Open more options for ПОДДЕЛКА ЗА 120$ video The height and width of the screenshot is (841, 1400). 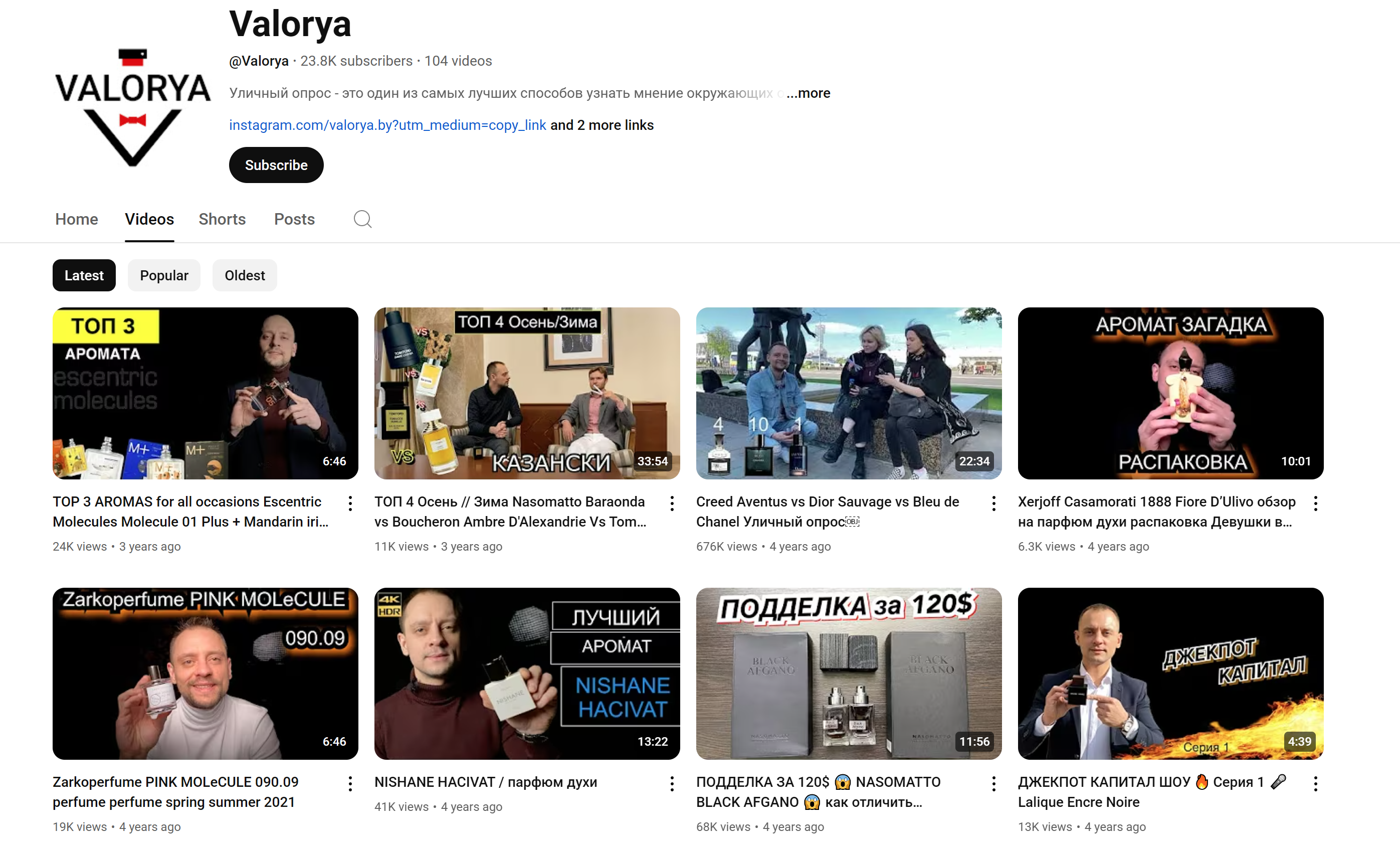(x=993, y=784)
